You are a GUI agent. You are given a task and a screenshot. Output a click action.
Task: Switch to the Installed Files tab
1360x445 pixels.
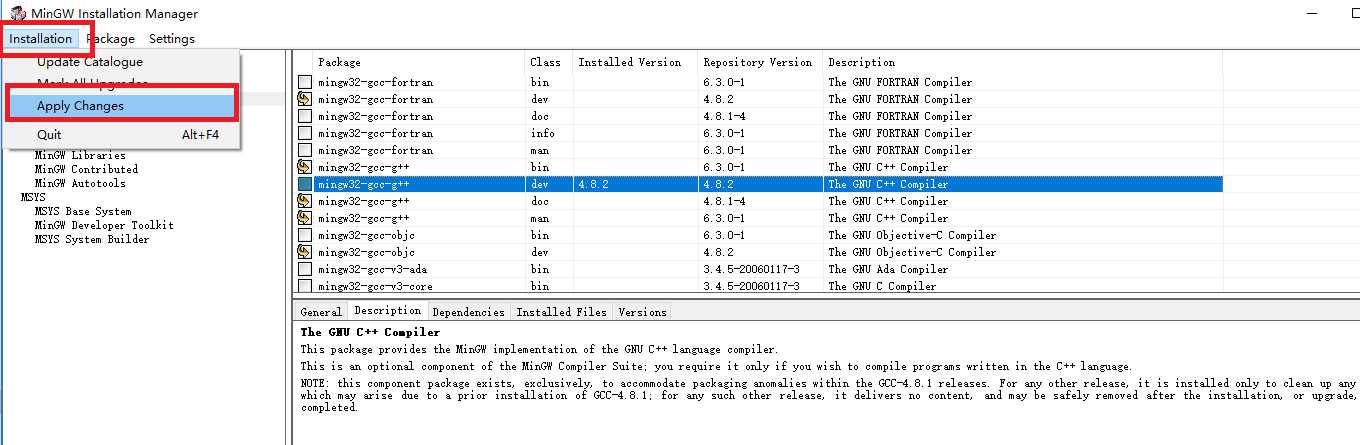tap(561, 312)
